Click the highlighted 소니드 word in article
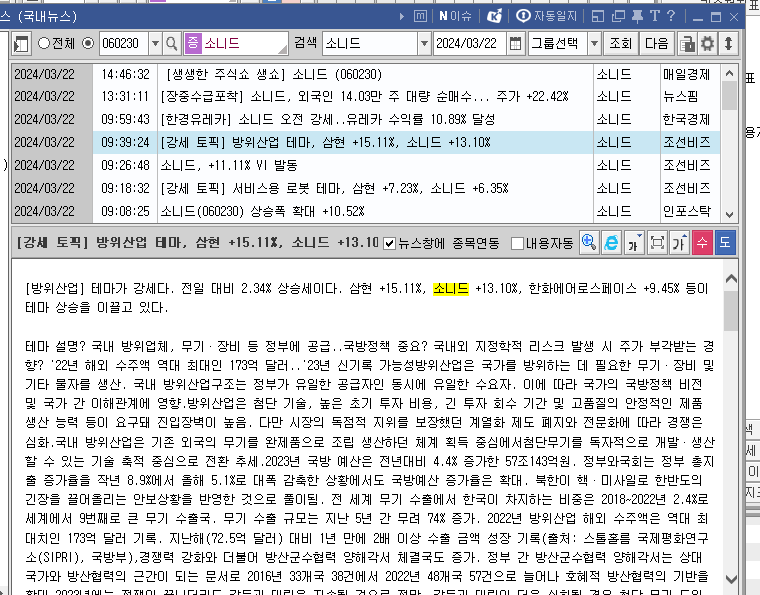This screenshot has height=595, width=760. click(451, 289)
